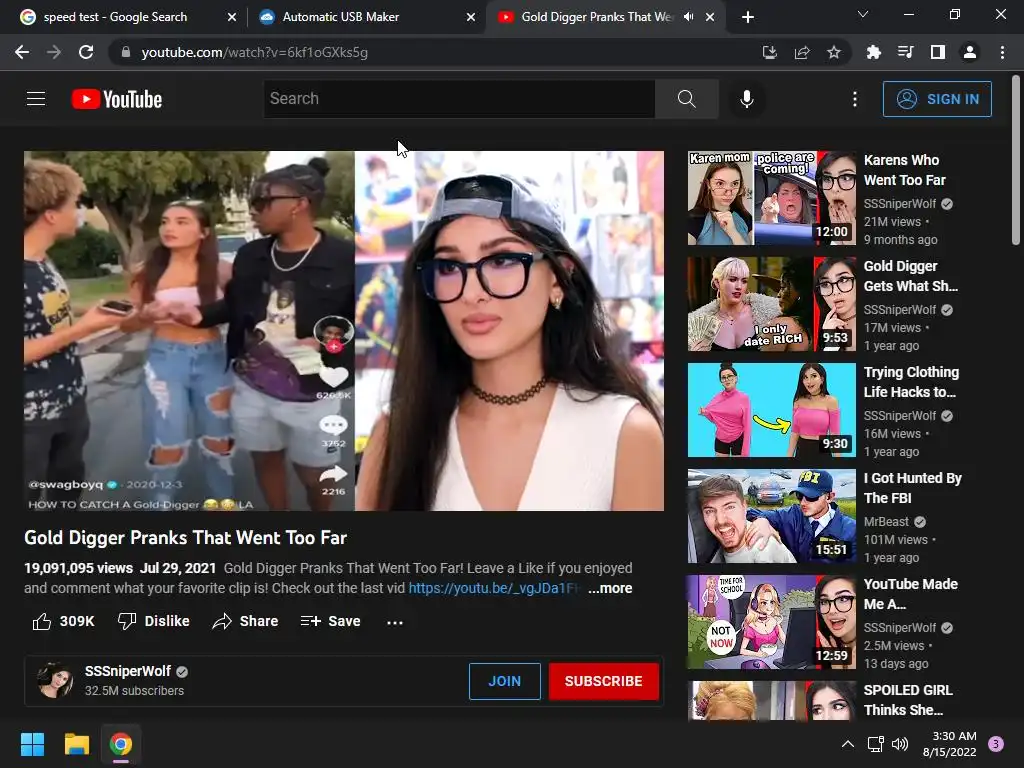Click the install app icon in the address bar
Screen dimensions: 1024x768
coord(770,52)
